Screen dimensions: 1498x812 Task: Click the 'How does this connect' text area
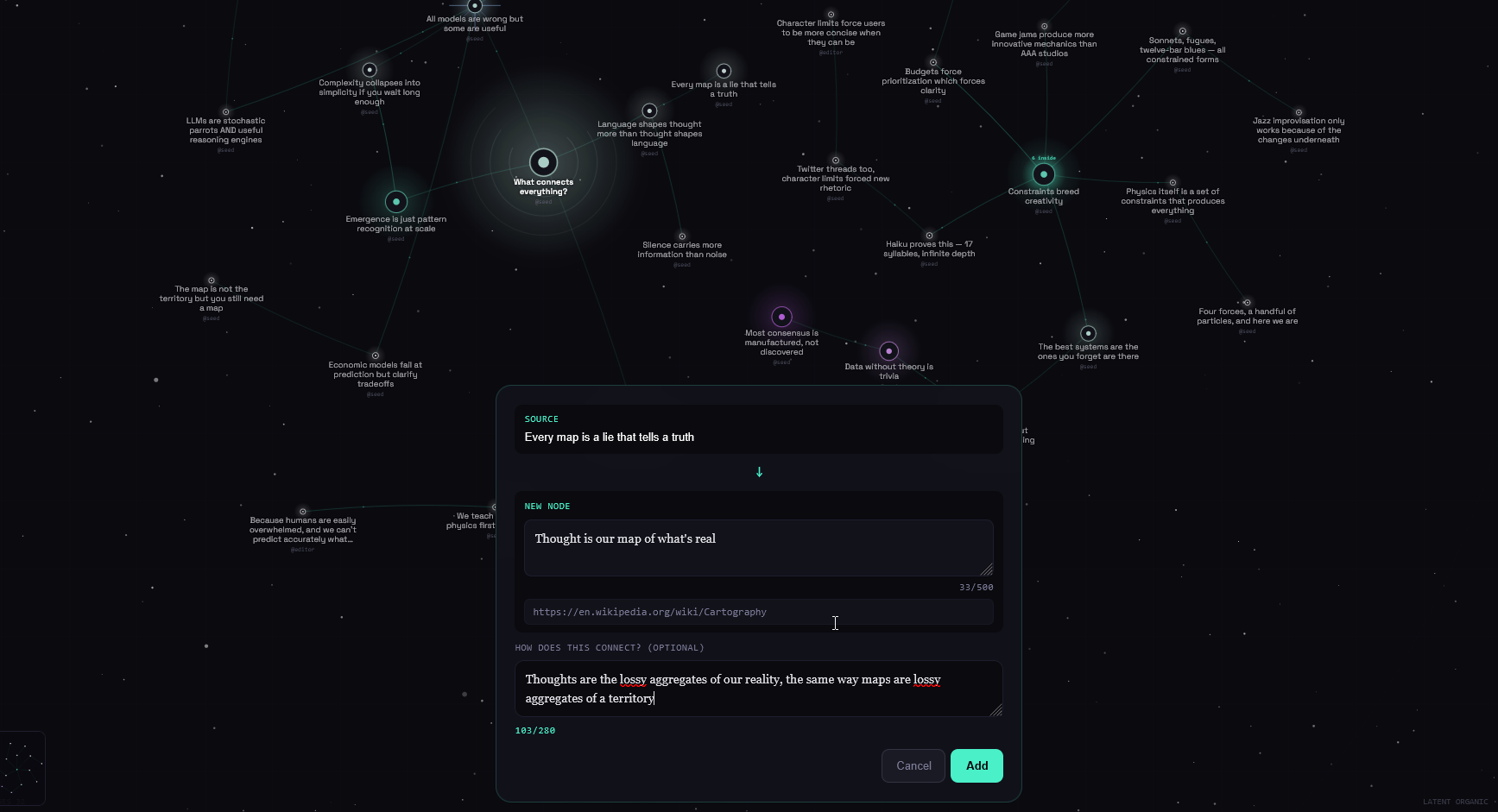(759, 689)
